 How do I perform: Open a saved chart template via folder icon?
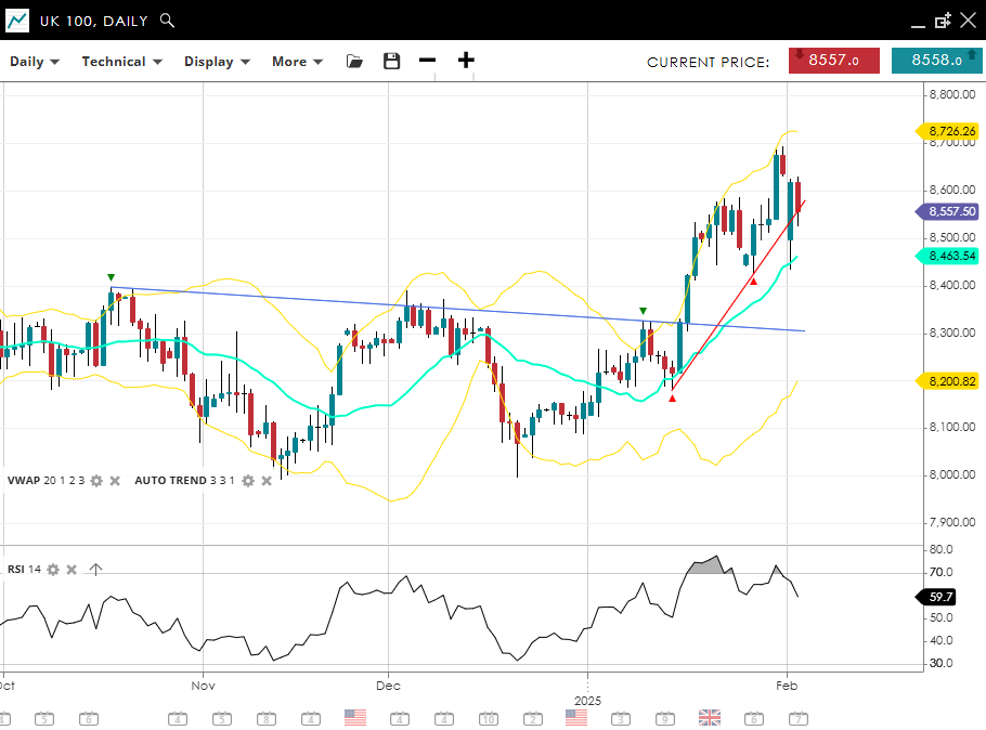[354, 61]
